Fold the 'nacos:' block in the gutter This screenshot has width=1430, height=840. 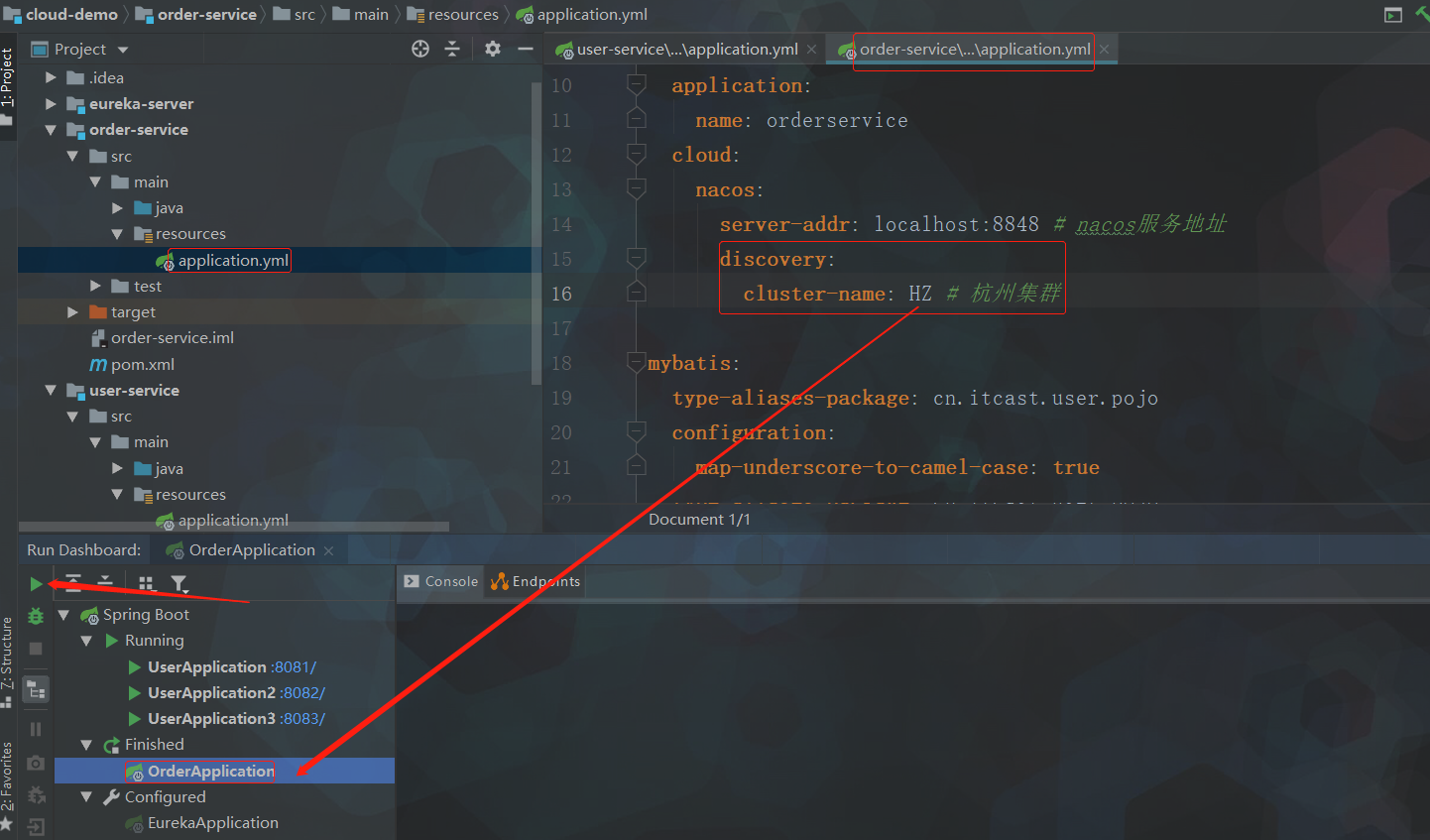click(x=637, y=189)
